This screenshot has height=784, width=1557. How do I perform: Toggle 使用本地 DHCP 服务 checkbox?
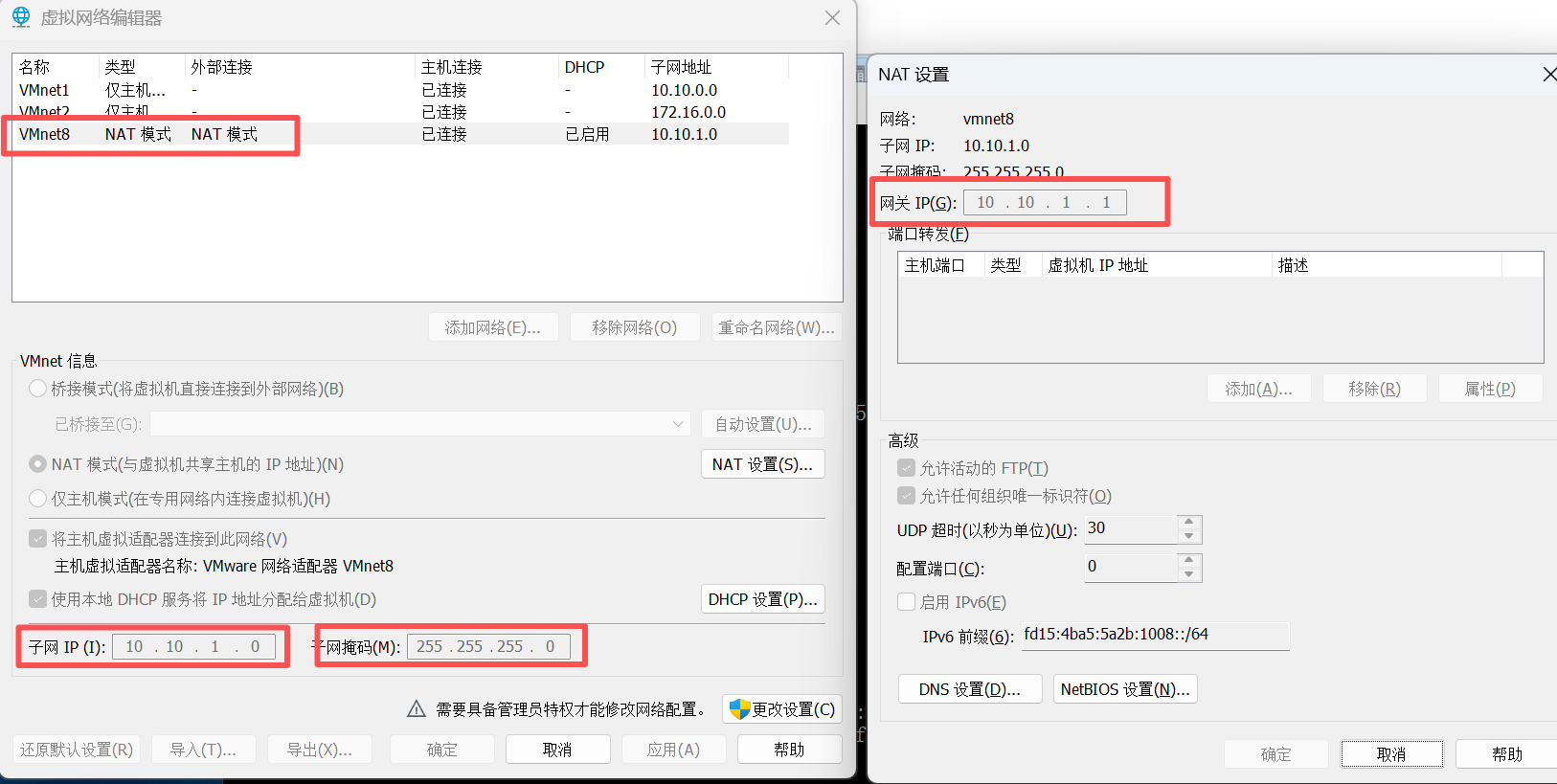pos(38,599)
